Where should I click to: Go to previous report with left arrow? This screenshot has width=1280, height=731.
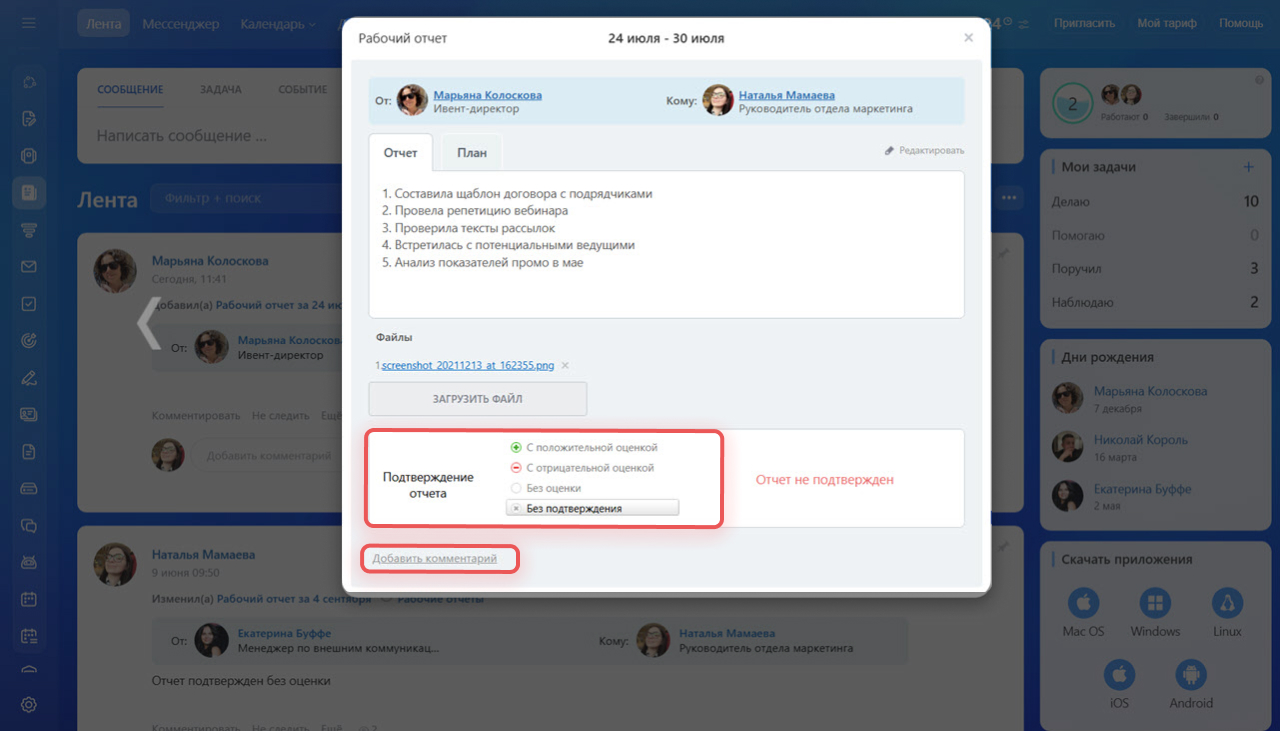tap(150, 323)
